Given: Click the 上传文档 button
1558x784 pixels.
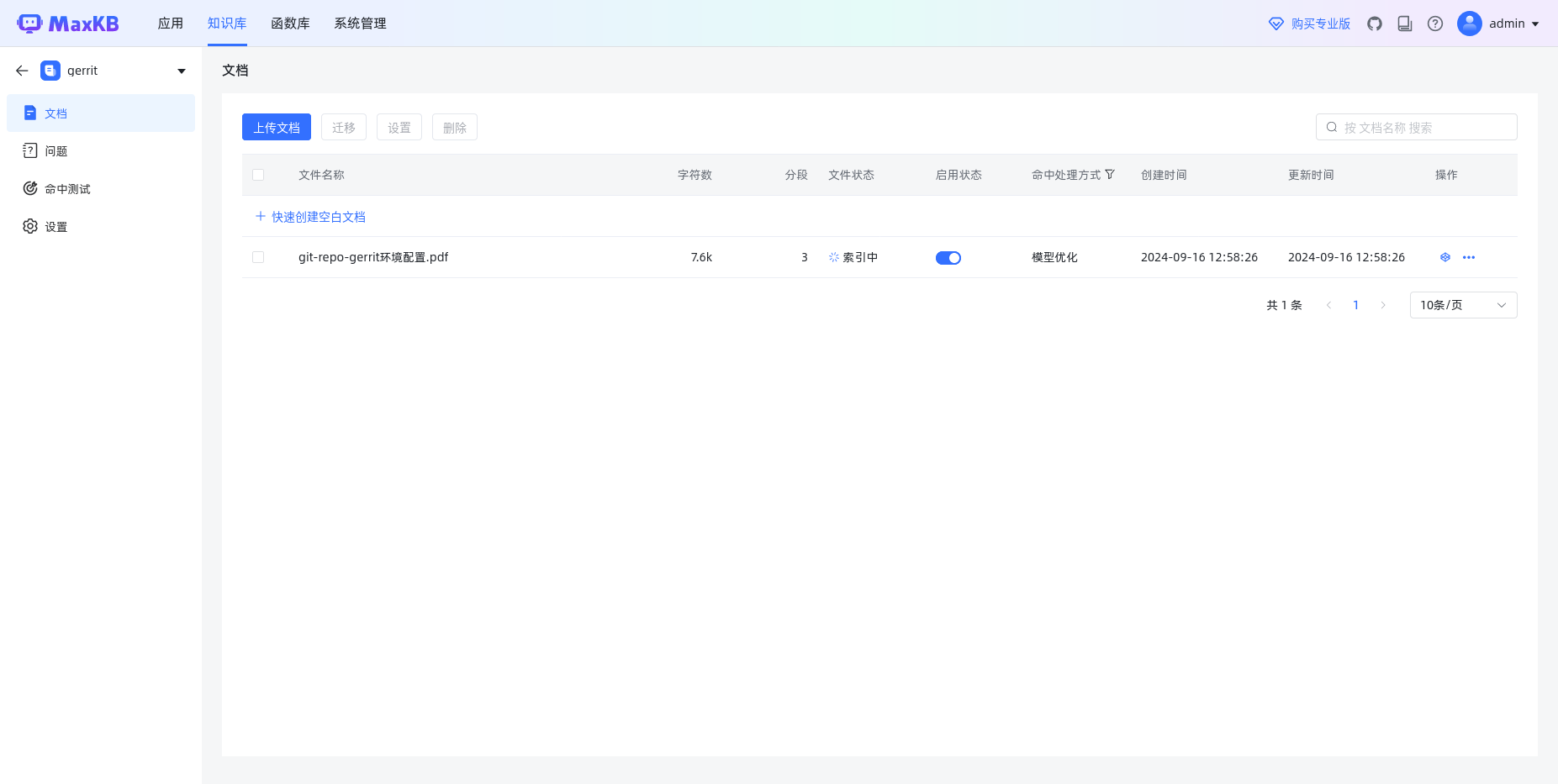Looking at the screenshot, I should (x=277, y=128).
